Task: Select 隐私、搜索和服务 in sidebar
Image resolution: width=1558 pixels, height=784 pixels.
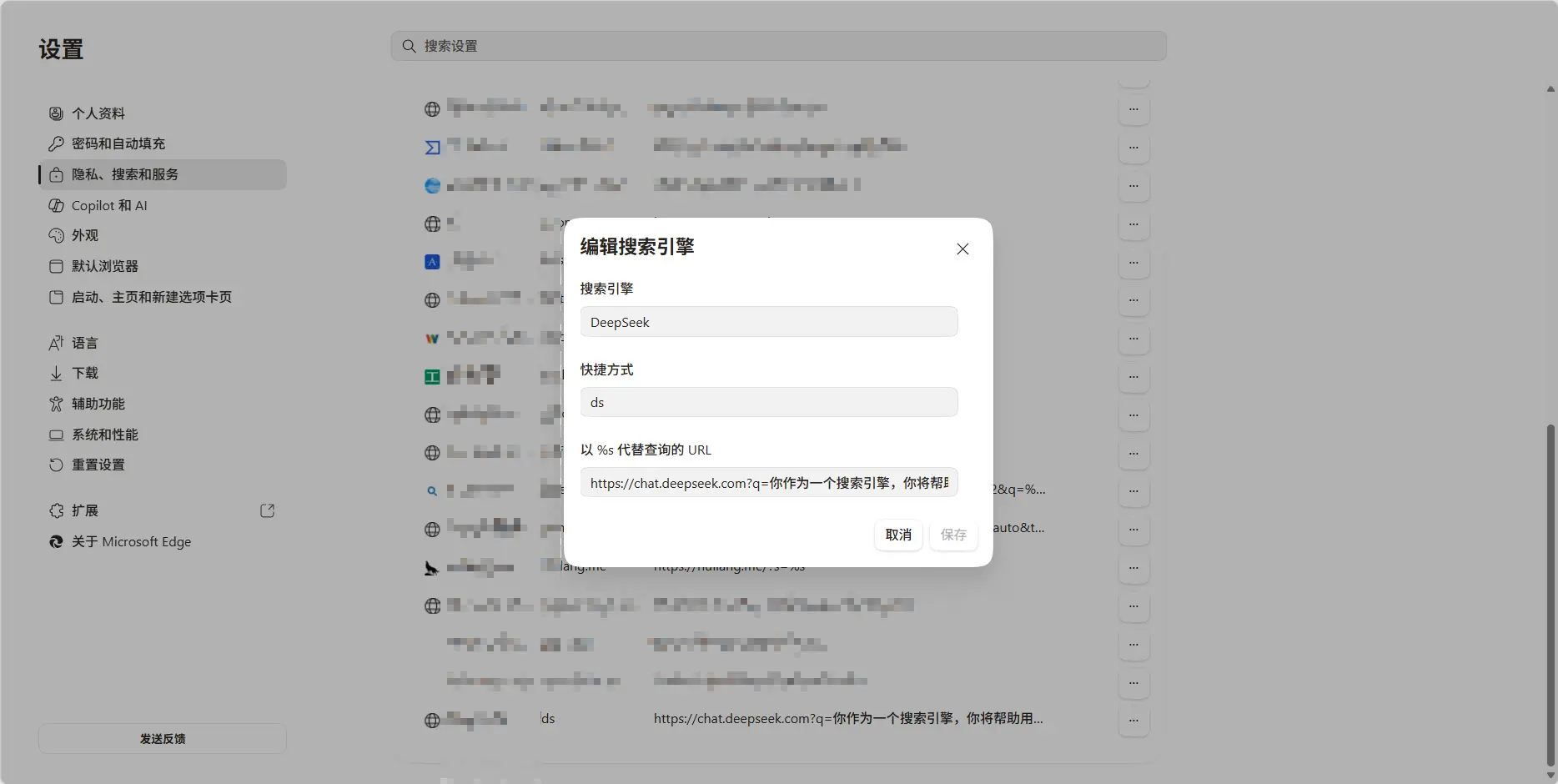Action: [163, 174]
